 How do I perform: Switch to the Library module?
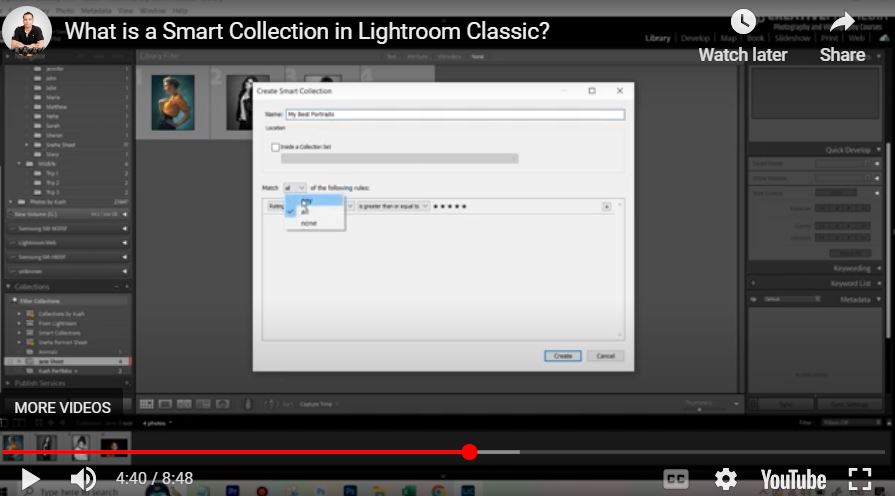(658, 38)
